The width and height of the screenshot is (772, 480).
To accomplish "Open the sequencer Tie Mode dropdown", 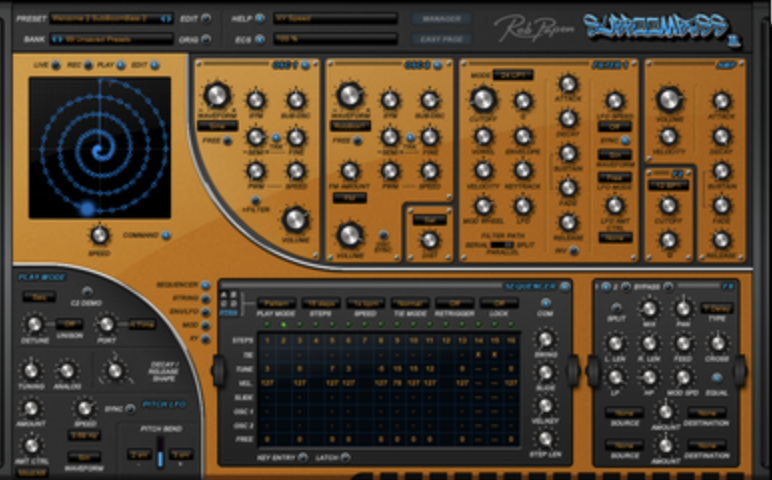I will (410, 303).
